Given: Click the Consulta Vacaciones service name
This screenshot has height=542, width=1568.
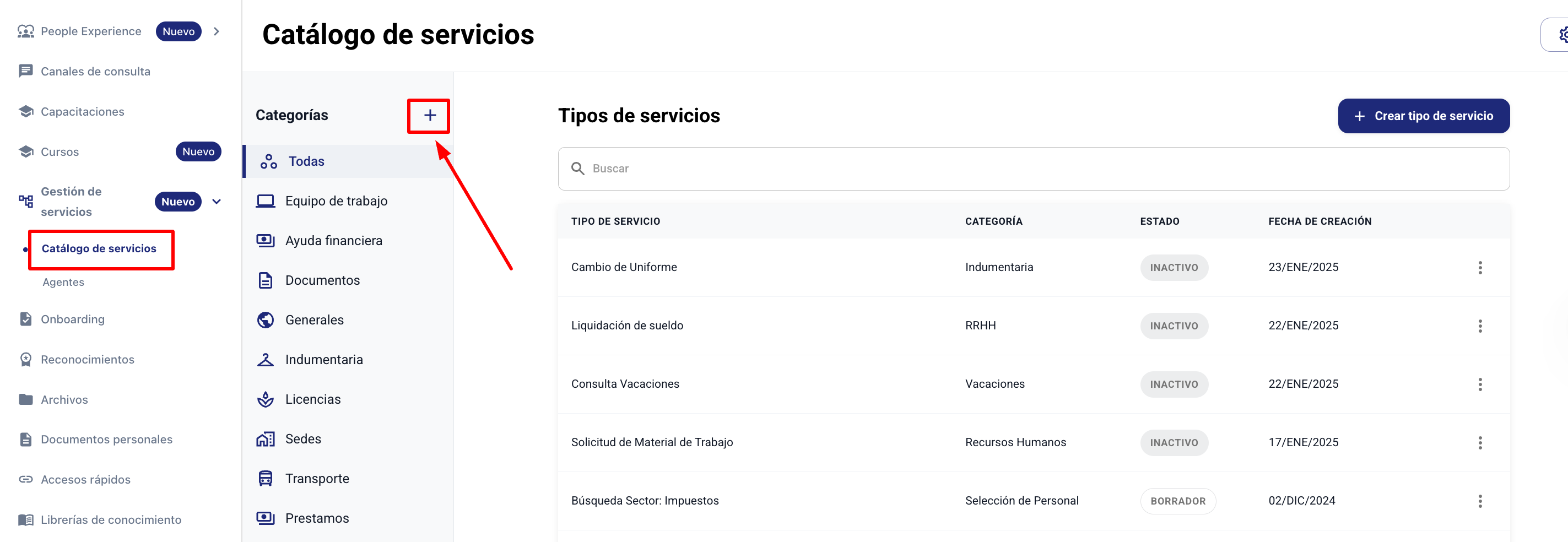Looking at the screenshot, I should pos(625,384).
